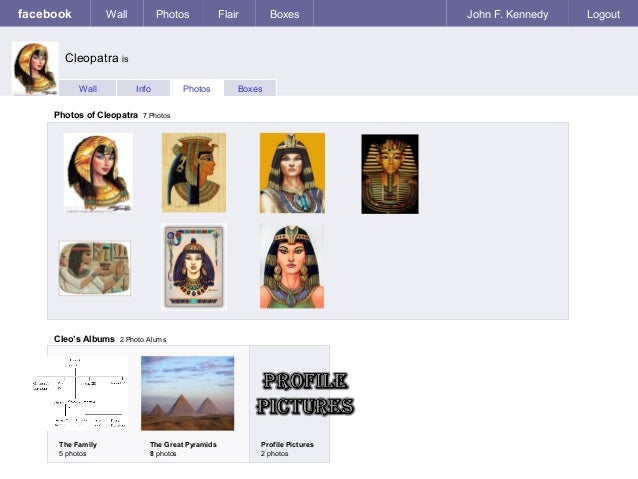Open the white-background Cleopatra portrait photo
This screenshot has width=638, height=479.
98,173
